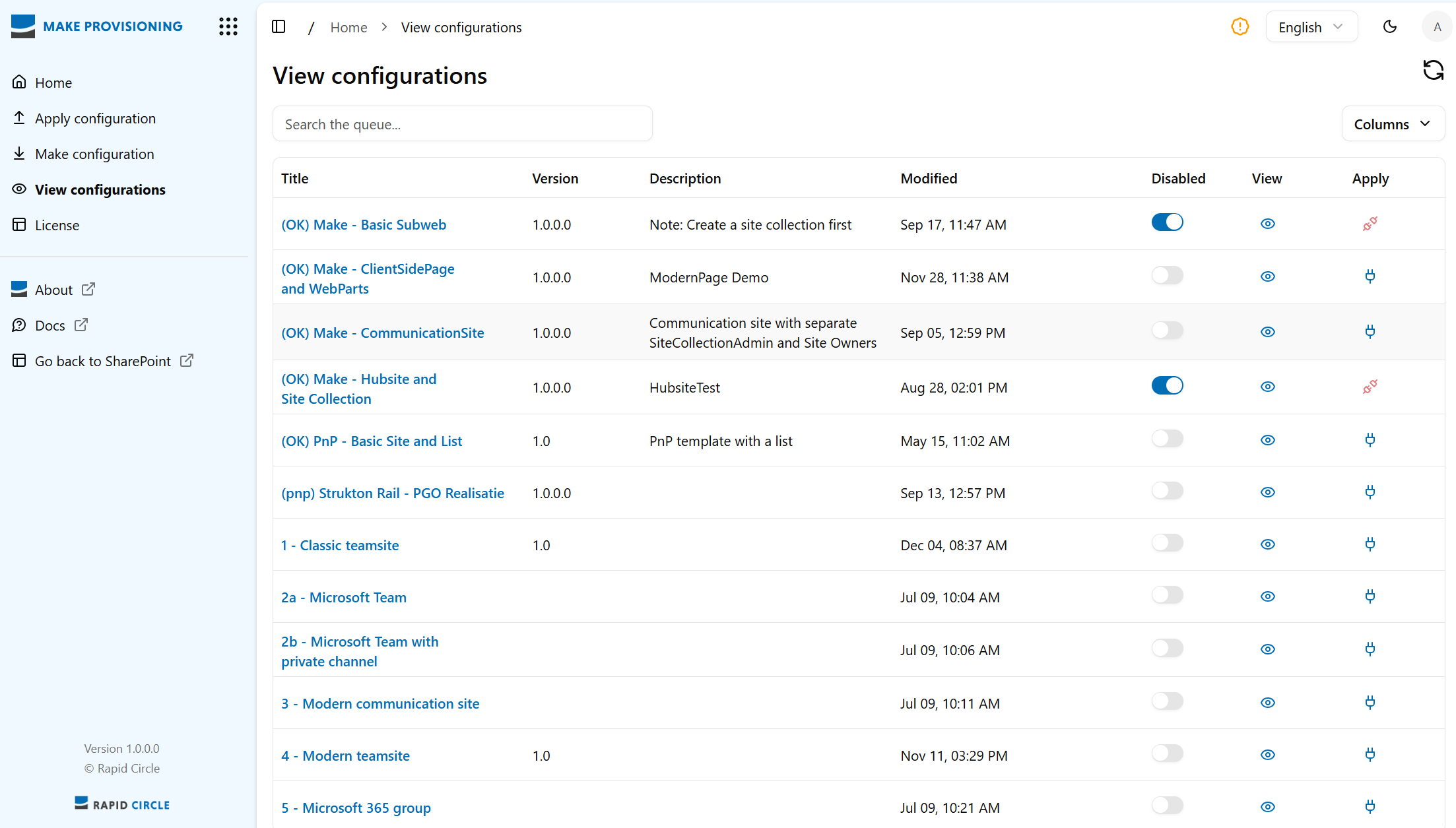
Task: Toggle off Disabled for Hubsite and Site Collection
Action: tap(1167, 385)
